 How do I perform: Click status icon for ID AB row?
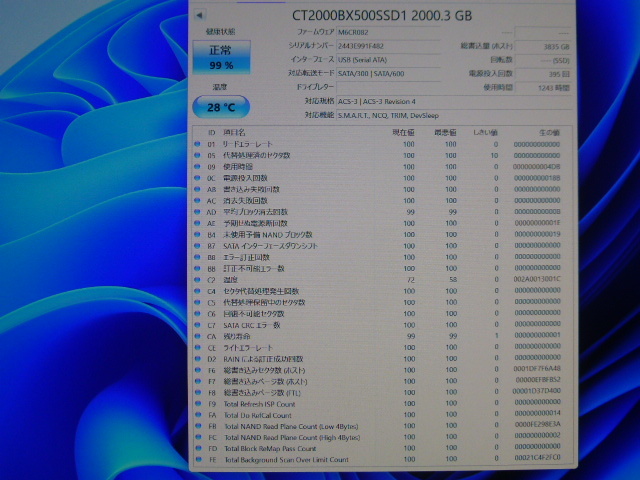pos(198,189)
